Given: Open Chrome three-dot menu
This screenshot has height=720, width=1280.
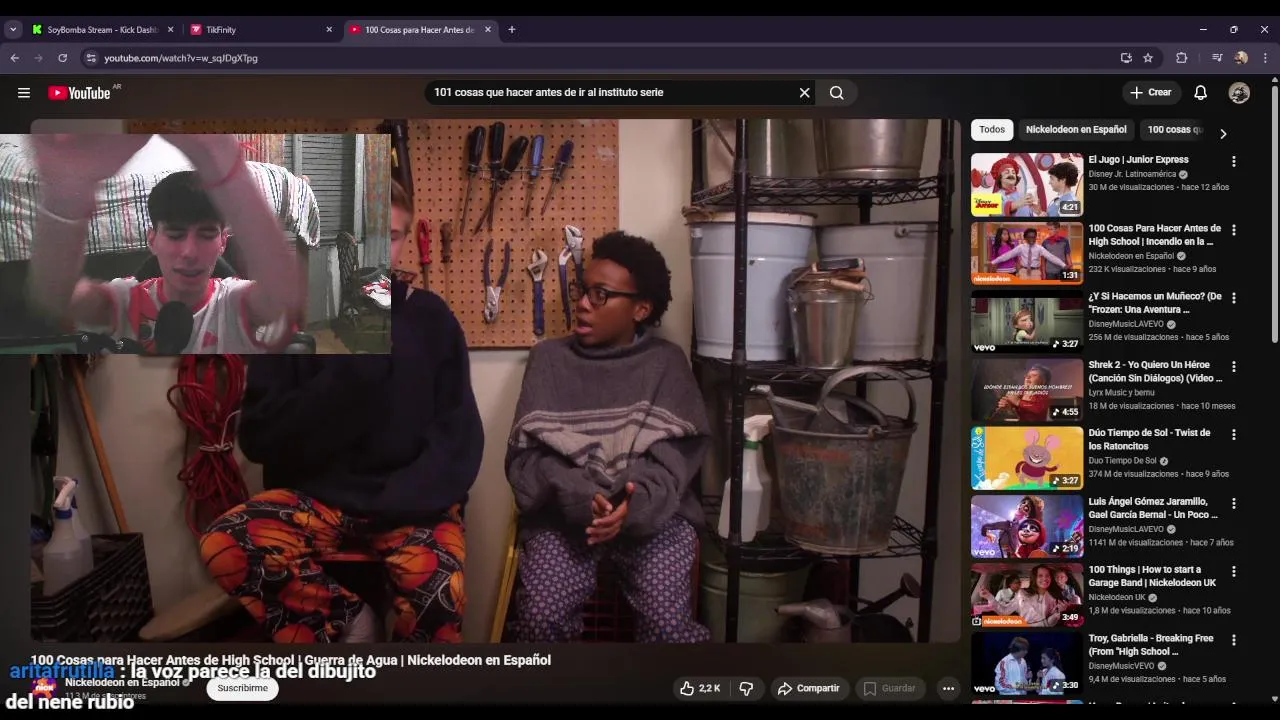Looking at the screenshot, I should 1265,58.
